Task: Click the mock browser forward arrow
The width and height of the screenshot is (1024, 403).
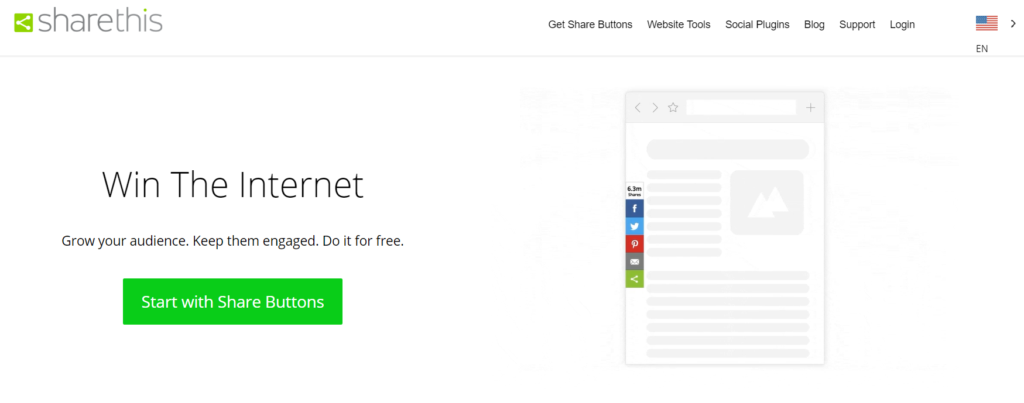Action: pyautogui.click(x=655, y=108)
